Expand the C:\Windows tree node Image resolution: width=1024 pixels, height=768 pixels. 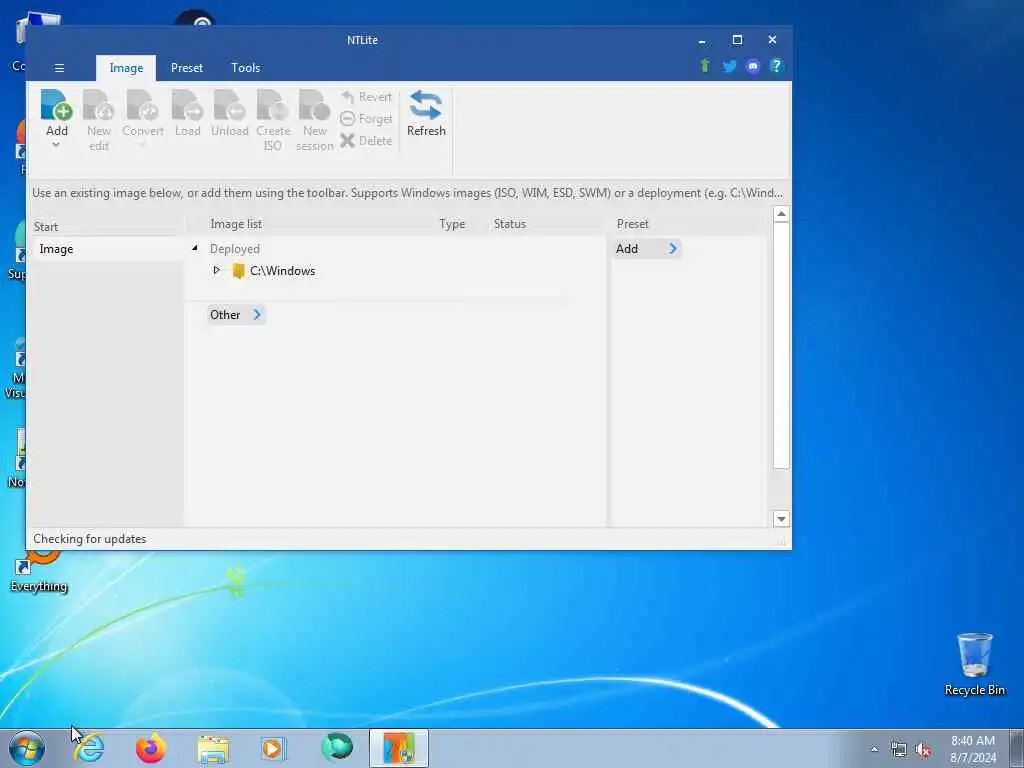coord(217,270)
